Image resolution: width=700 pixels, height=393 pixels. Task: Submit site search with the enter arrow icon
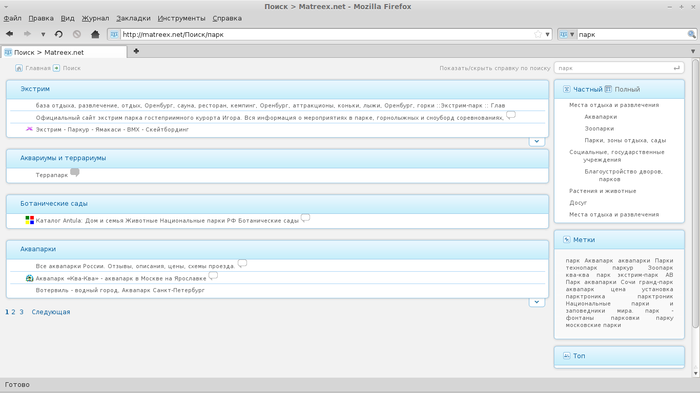click(677, 68)
